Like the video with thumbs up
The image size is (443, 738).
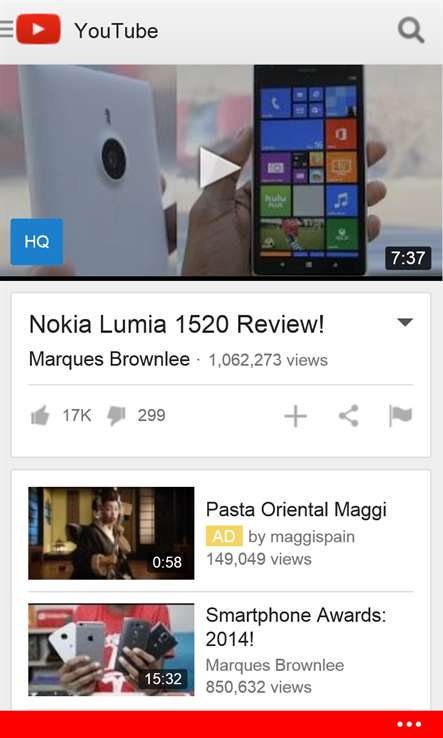[x=40, y=416]
